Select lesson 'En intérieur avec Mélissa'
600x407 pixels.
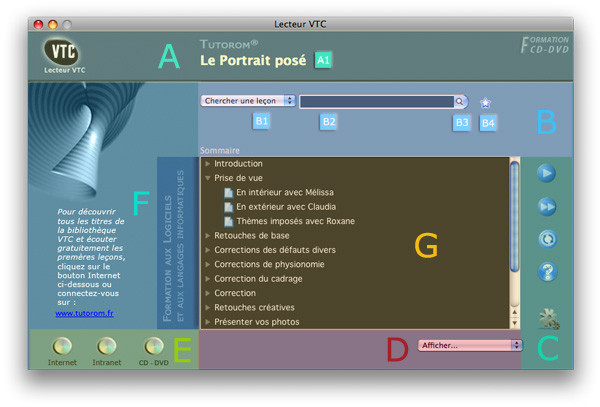[285, 192]
